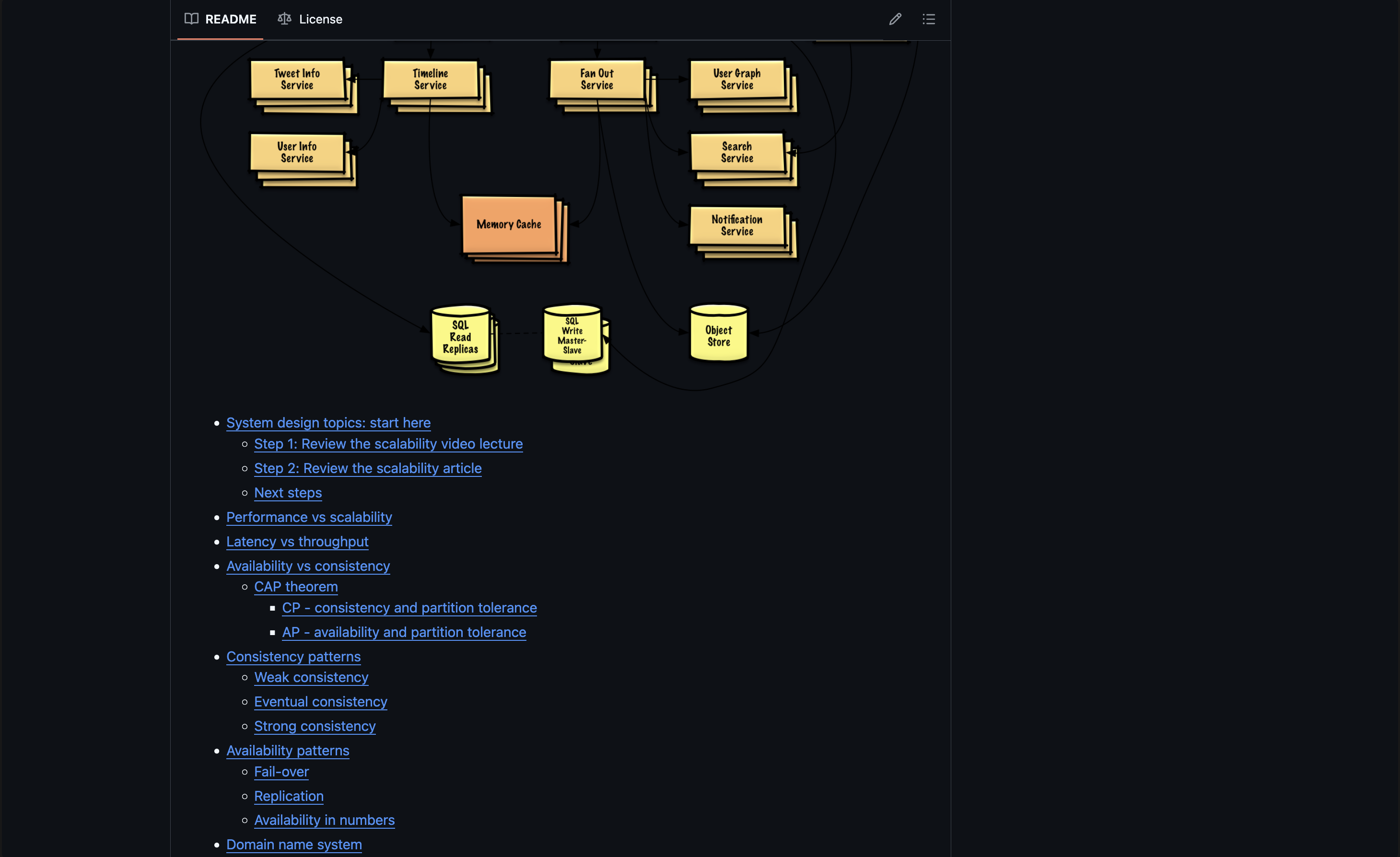Follow the Next steps link
1400x857 pixels.
click(x=288, y=492)
